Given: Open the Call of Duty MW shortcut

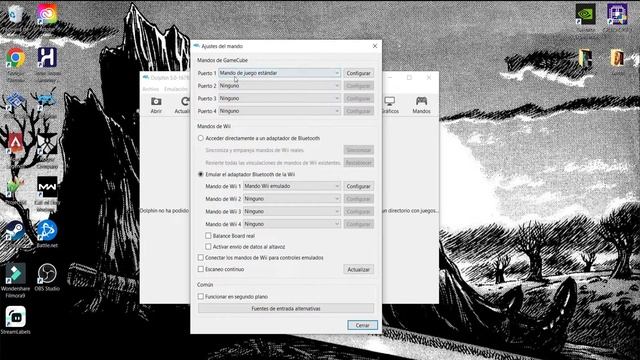Looking at the screenshot, I should click(x=47, y=187).
